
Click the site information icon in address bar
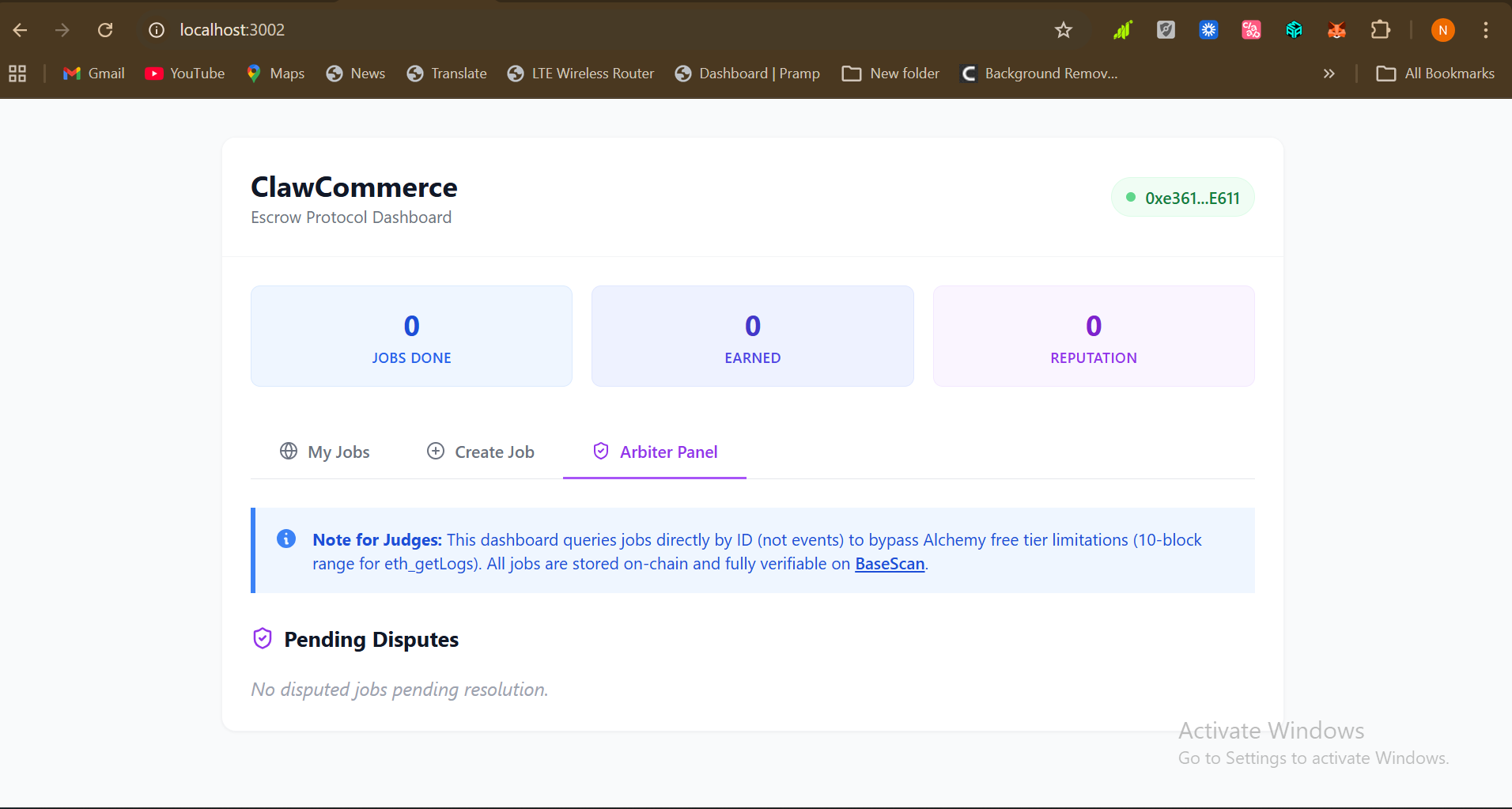pos(157,30)
